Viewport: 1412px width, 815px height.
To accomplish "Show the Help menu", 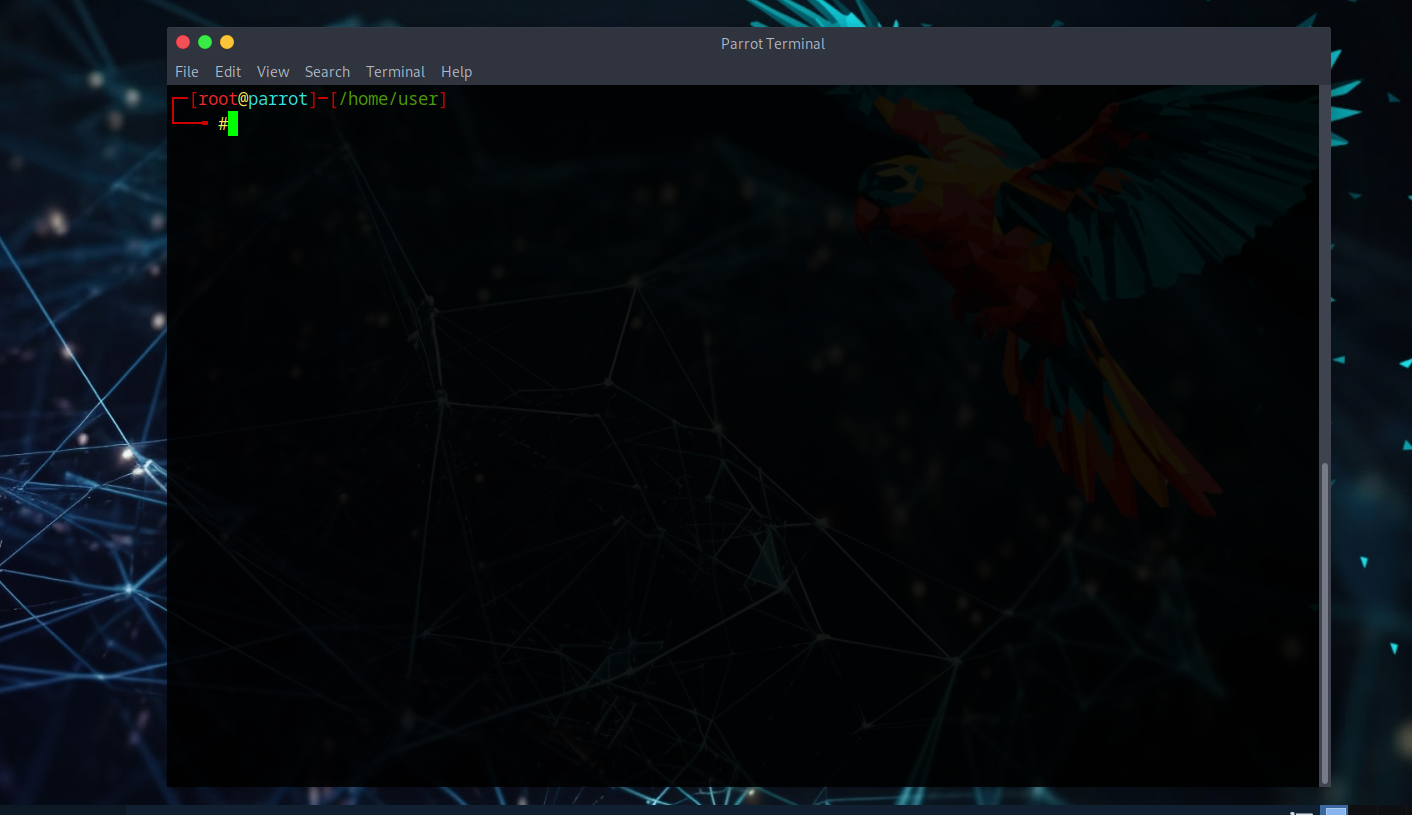I will tap(456, 72).
